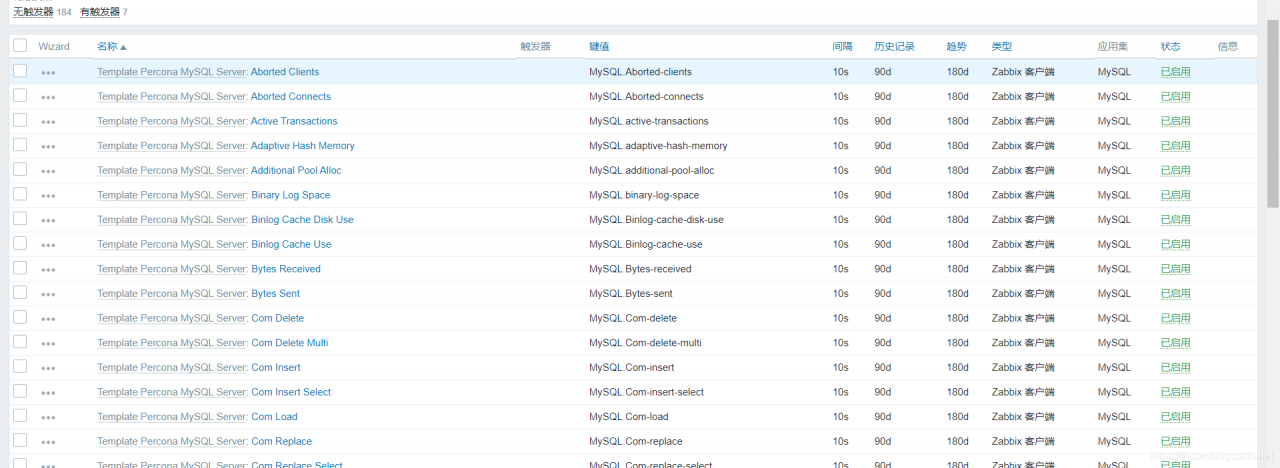This screenshot has width=1280, height=468.
Task: Toggle 已启用 status for Bytes Received
Action: (1176, 269)
